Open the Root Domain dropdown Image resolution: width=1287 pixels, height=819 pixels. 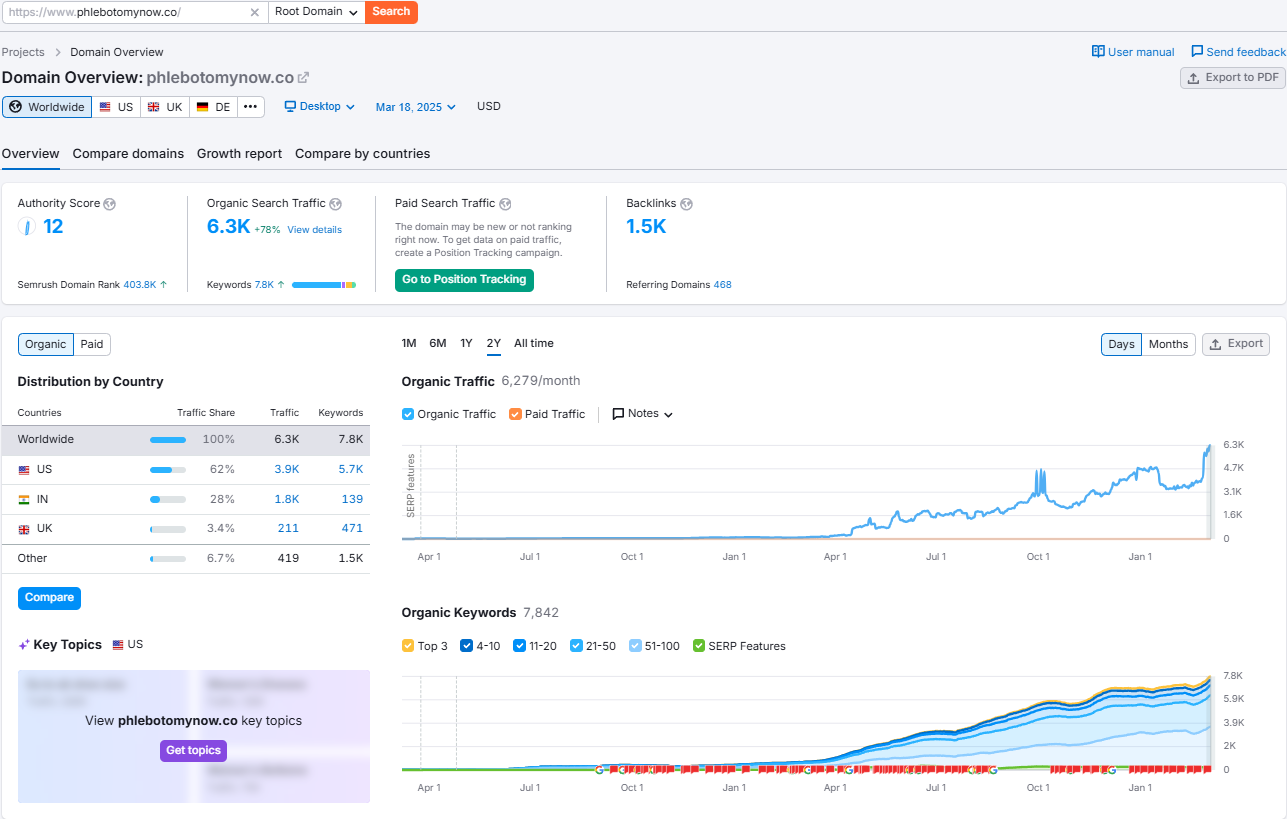tap(316, 12)
